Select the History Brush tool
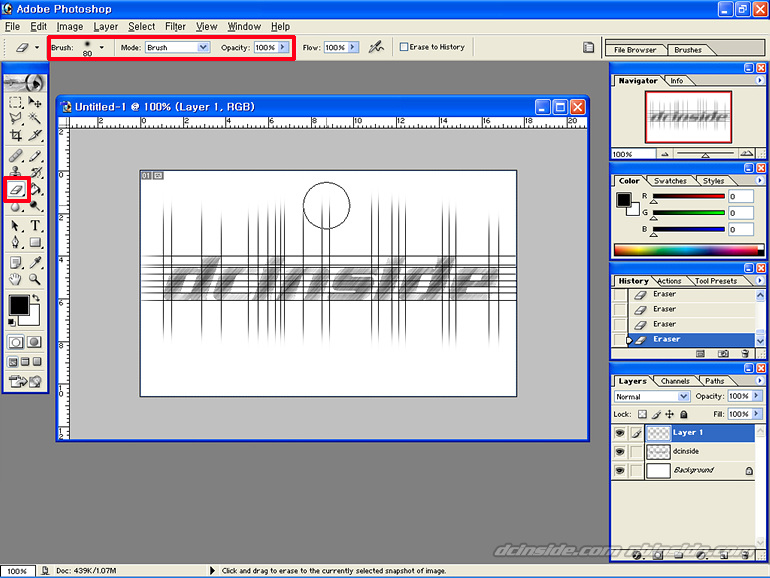This screenshot has height=578, width=770. [35, 172]
